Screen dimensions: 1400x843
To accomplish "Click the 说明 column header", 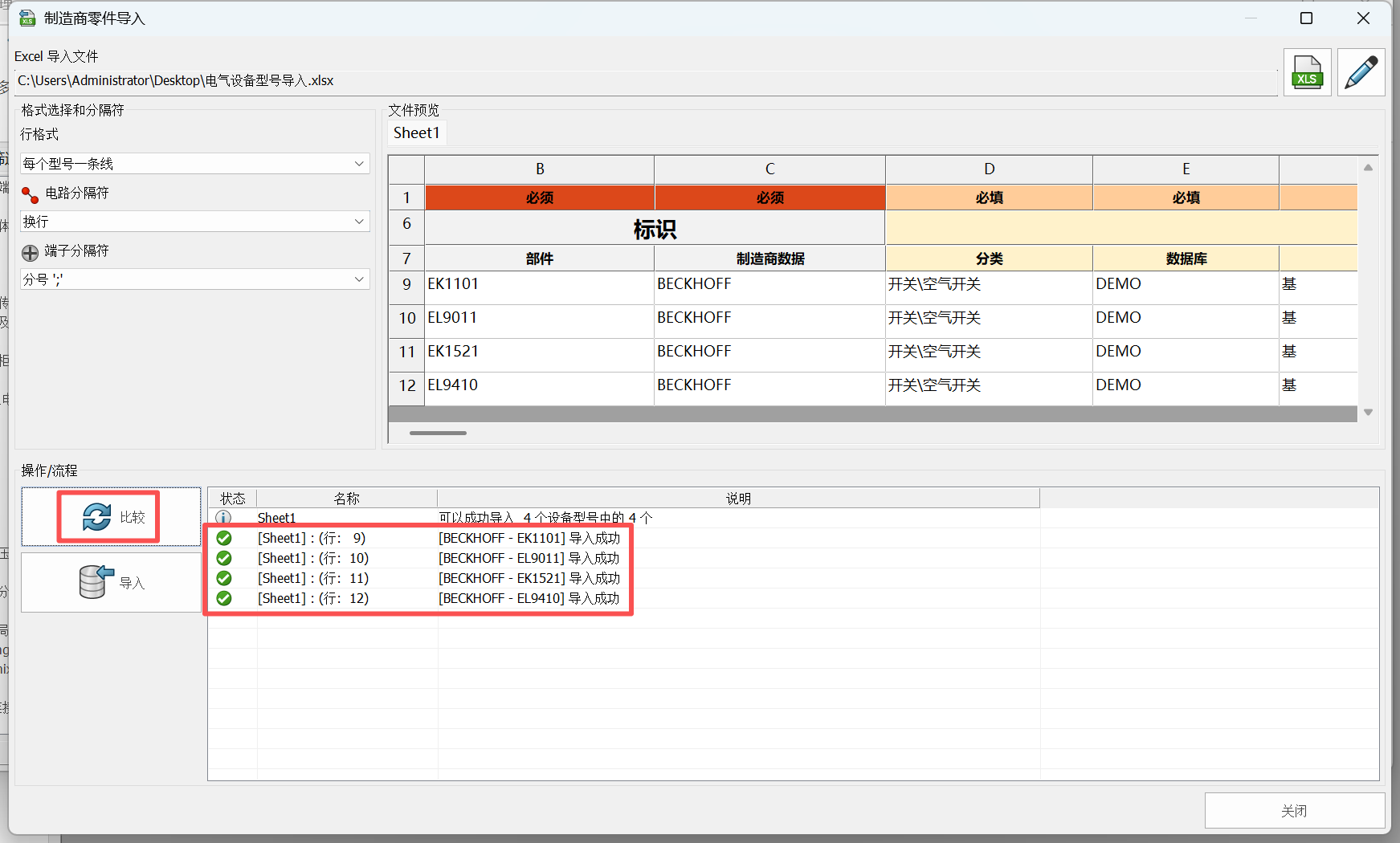I will (x=737, y=499).
